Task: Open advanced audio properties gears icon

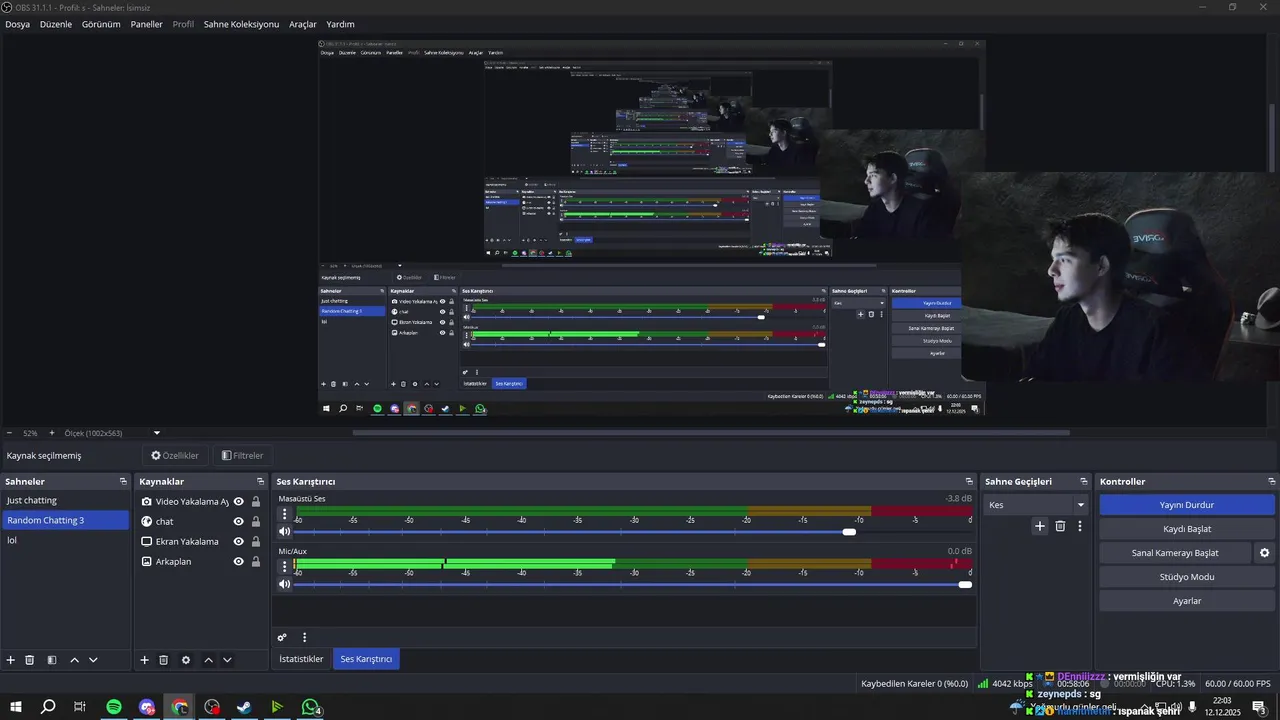Action: pyautogui.click(x=282, y=637)
